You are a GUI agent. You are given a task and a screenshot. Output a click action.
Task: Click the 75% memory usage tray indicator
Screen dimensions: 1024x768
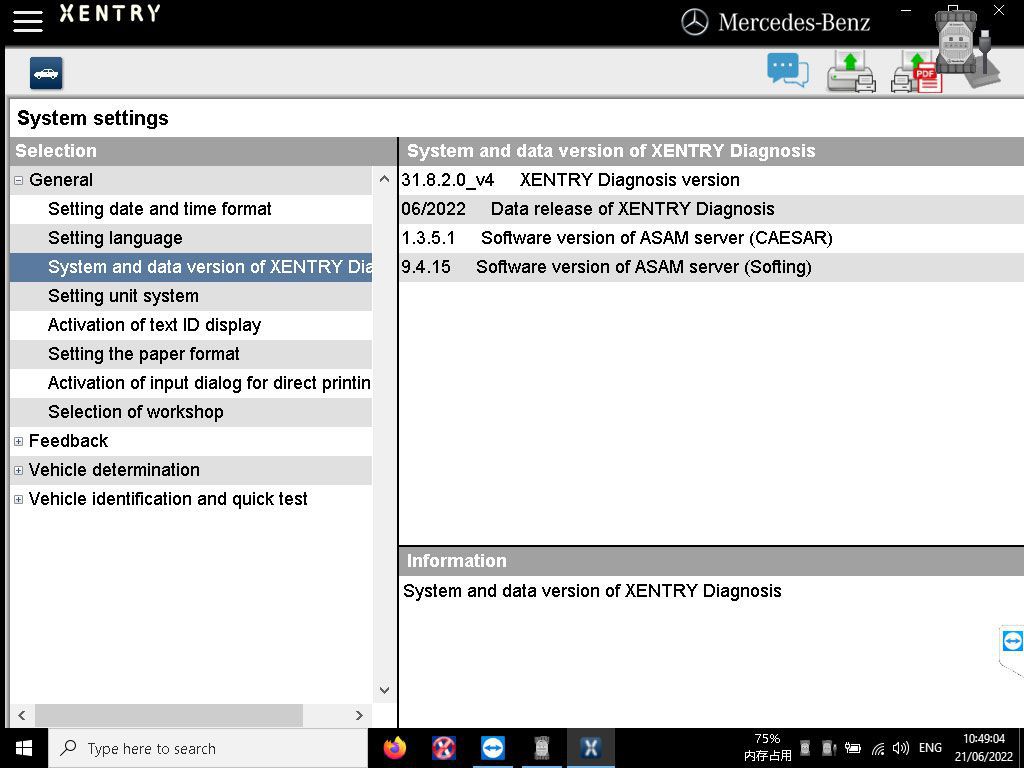pyautogui.click(x=767, y=748)
